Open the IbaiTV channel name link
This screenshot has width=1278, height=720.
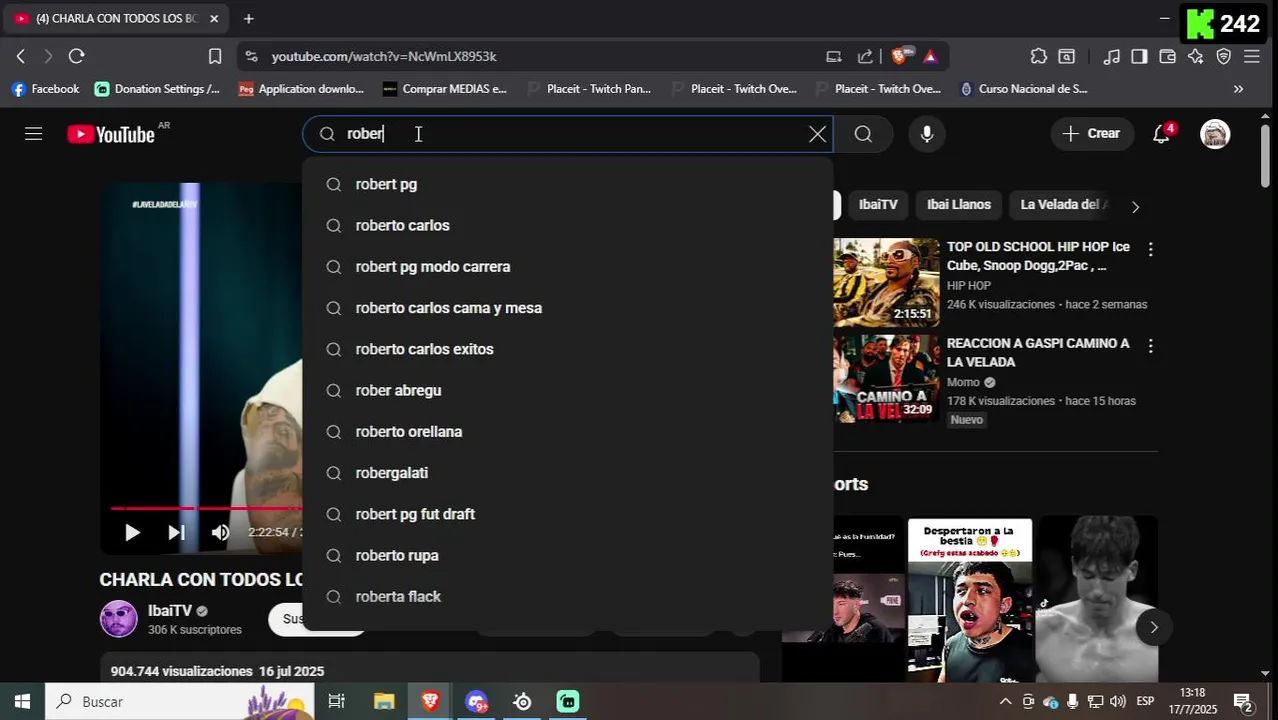click(x=170, y=611)
